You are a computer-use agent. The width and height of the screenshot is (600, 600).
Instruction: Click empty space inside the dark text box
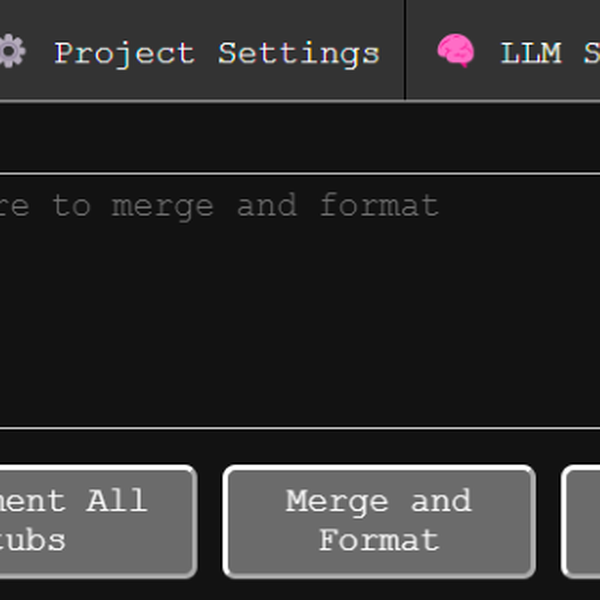[300, 340]
